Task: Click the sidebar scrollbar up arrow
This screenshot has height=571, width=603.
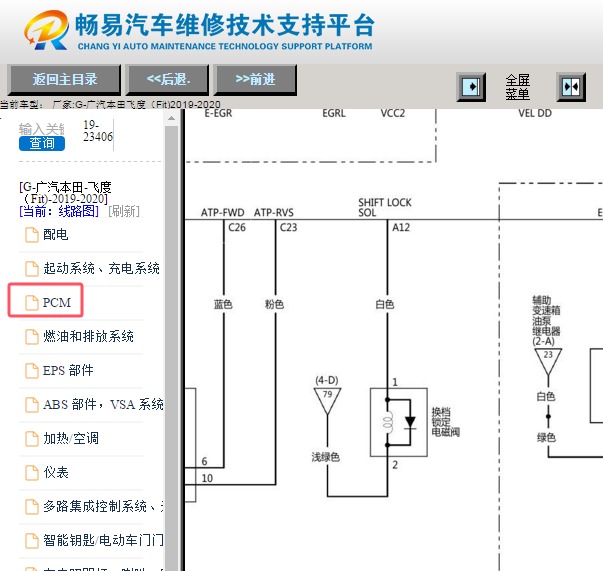Action: click(x=172, y=118)
